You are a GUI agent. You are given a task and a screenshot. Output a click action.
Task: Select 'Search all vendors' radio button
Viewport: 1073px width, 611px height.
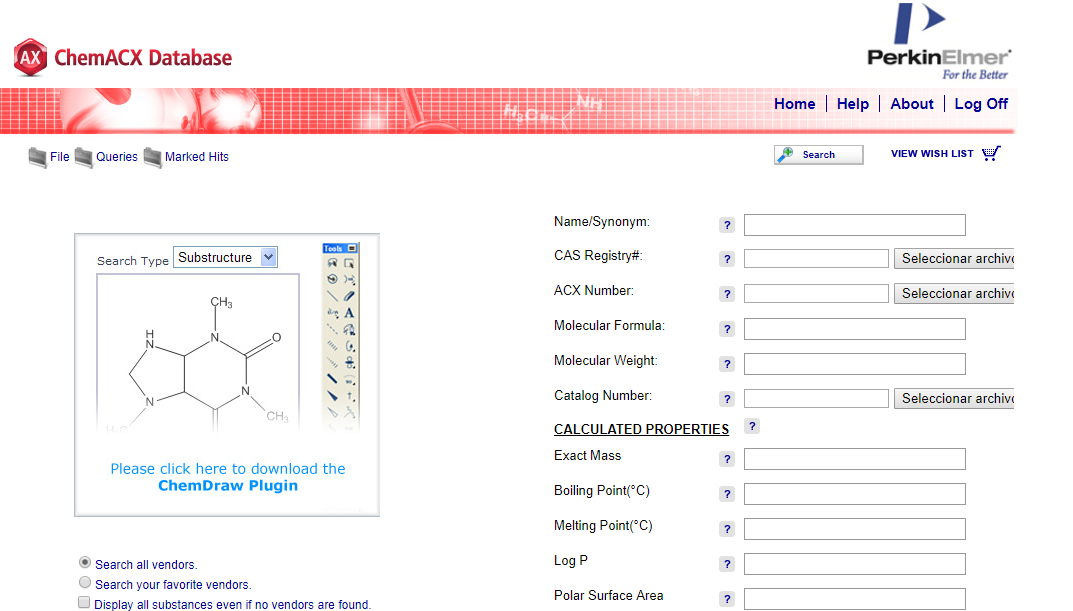tap(85, 563)
